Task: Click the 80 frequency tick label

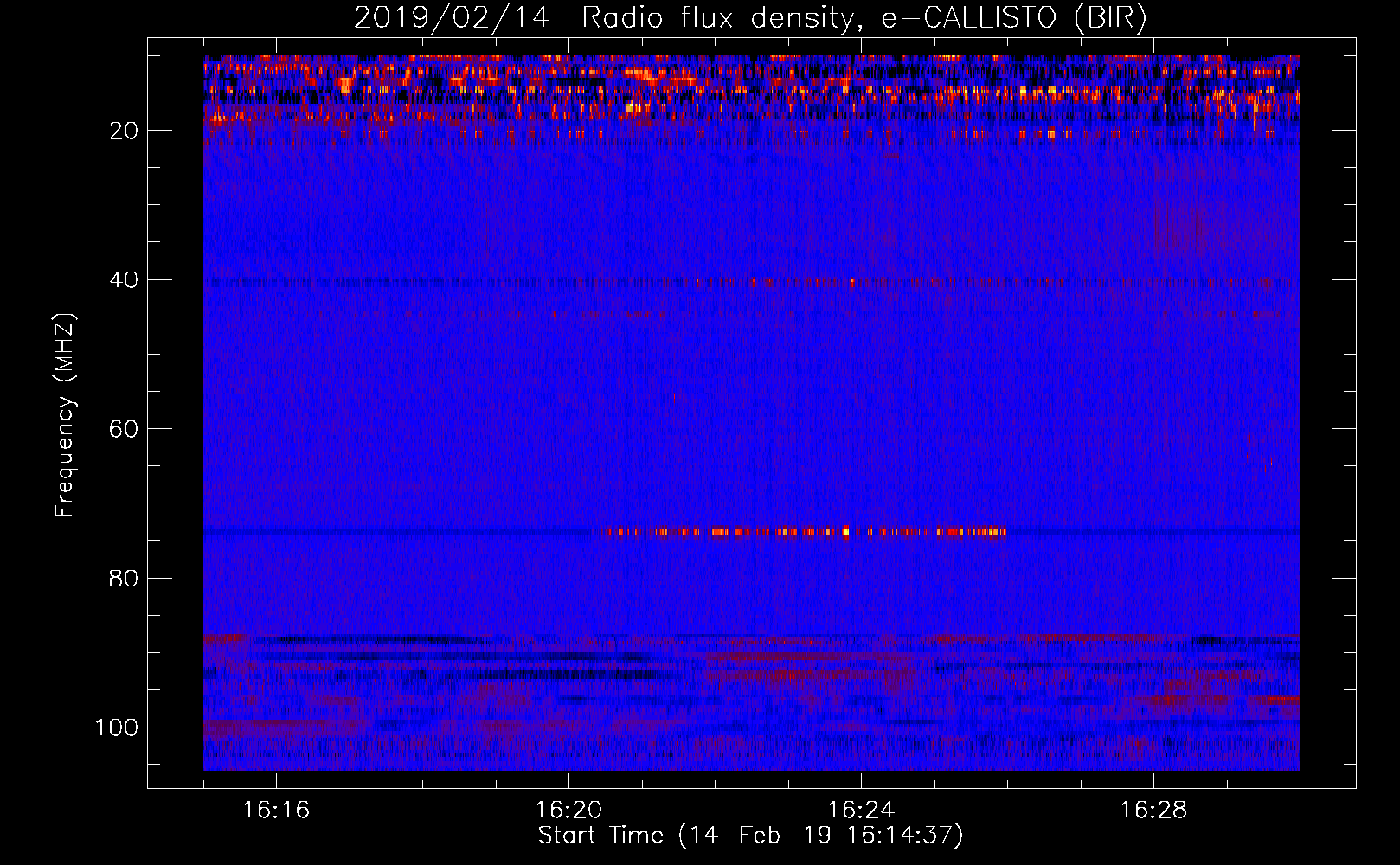Action: pyautogui.click(x=124, y=578)
